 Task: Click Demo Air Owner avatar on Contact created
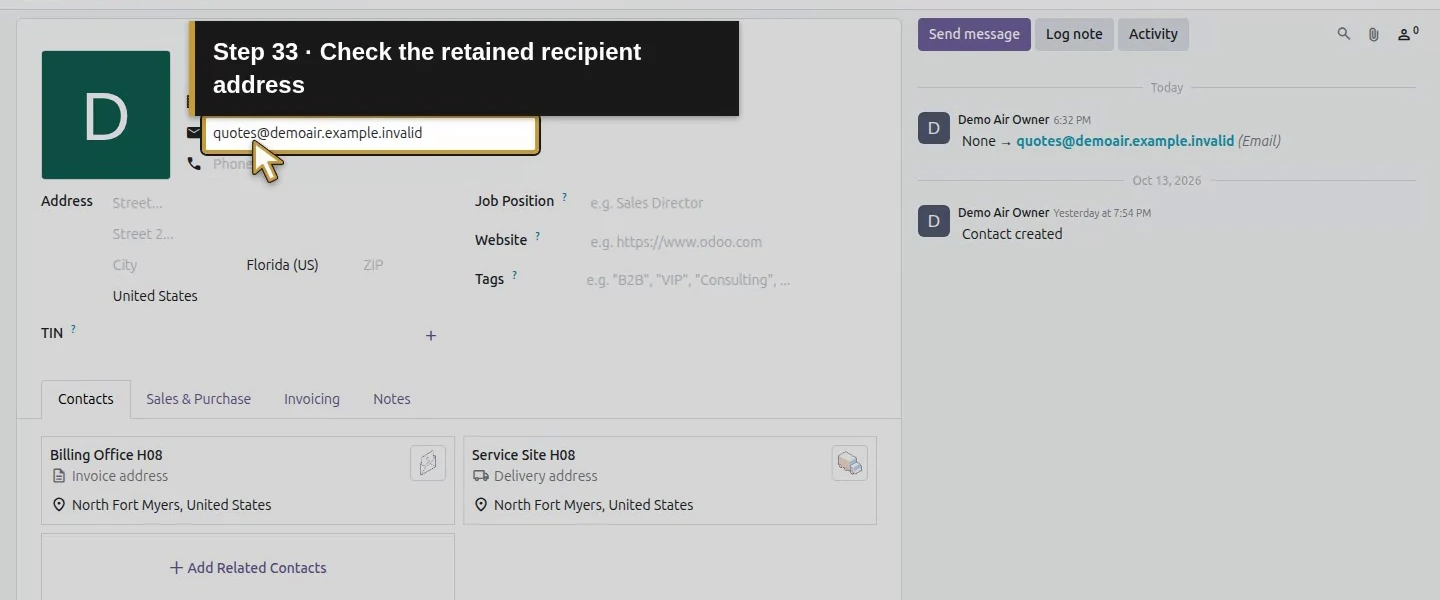click(934, 221)
